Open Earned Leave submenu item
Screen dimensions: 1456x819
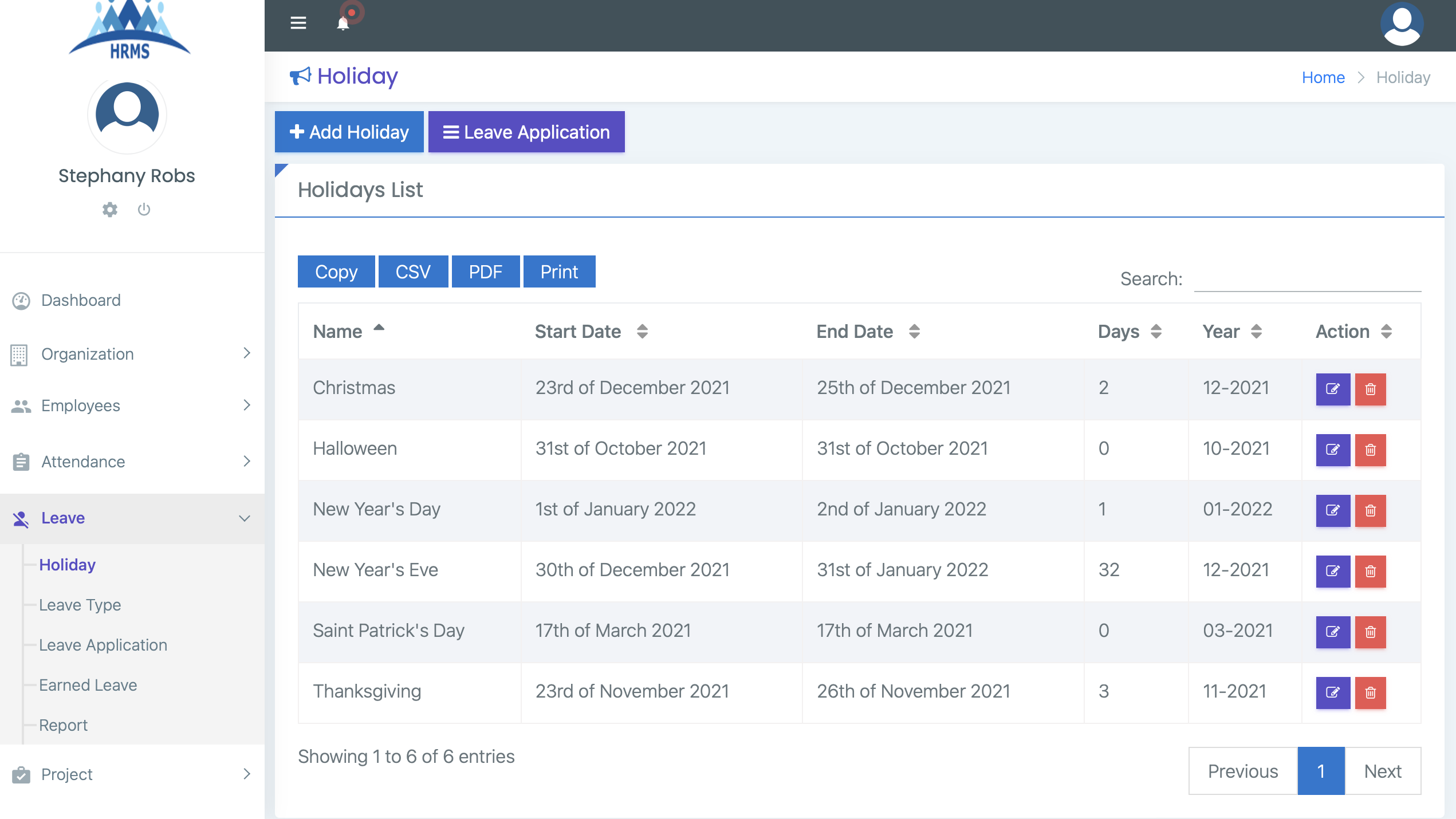(x=88, y=686)
